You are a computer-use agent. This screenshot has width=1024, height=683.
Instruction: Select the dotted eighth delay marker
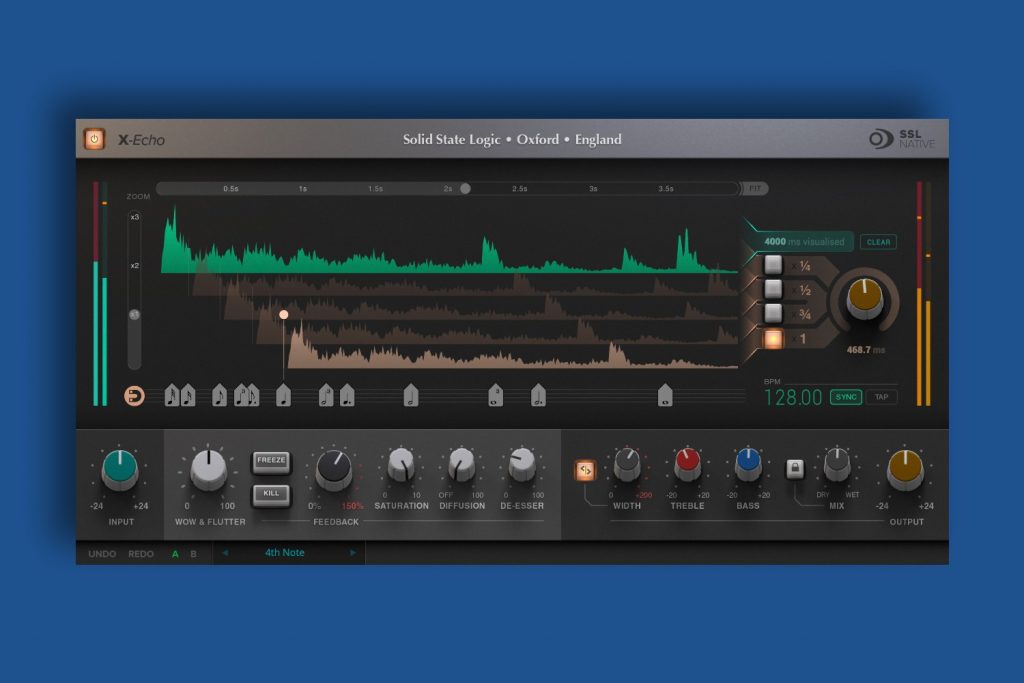253,395
